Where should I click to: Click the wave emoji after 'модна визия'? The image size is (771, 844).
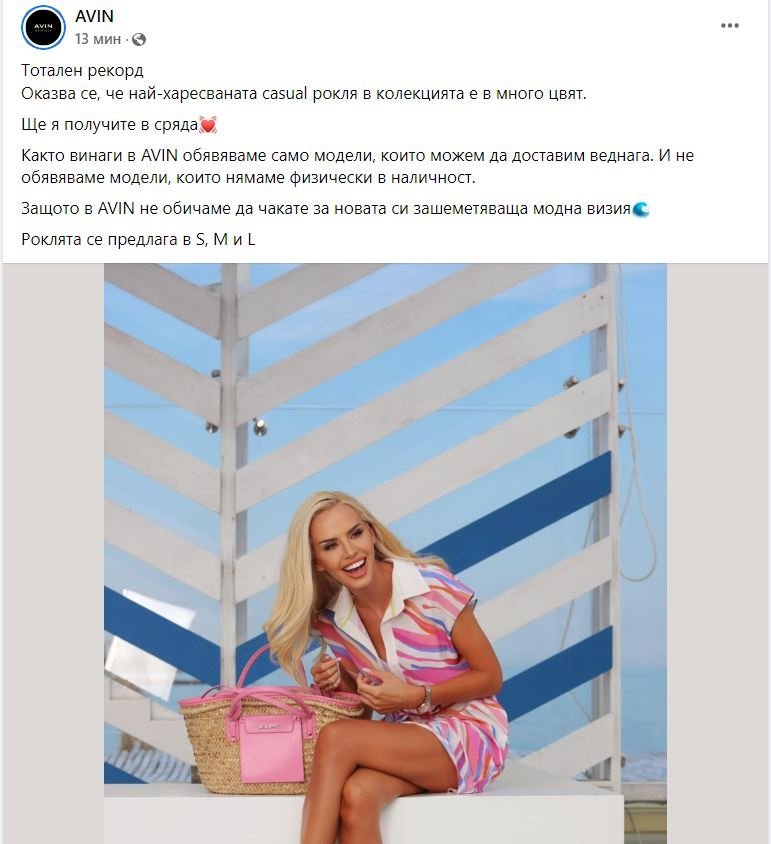tap(641, 209)
